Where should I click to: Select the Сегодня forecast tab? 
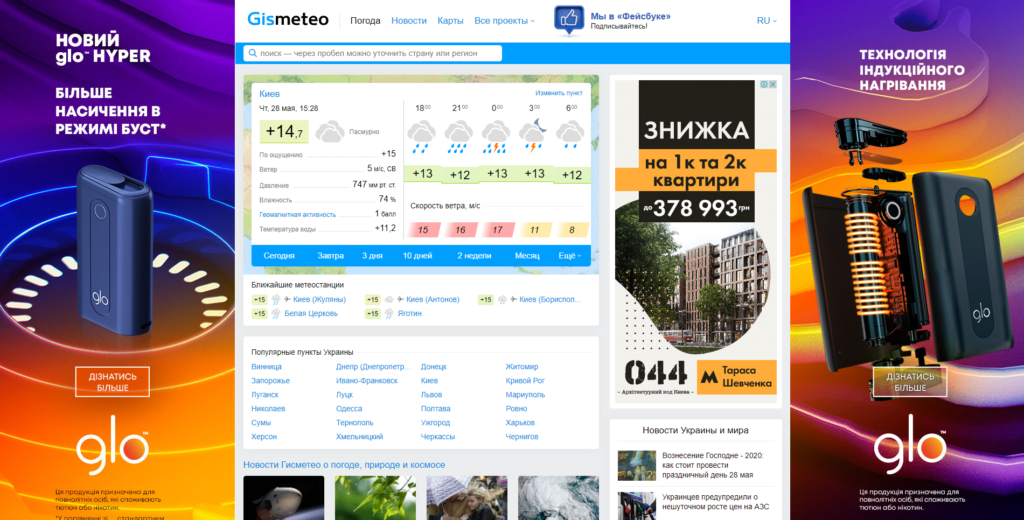[x=279, y=255]
